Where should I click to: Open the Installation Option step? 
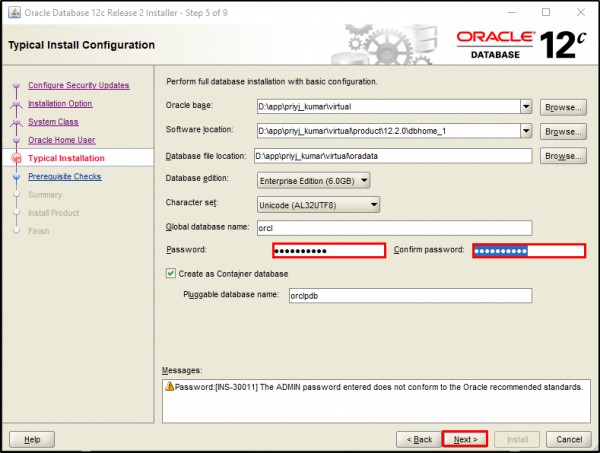(x=60, y=104)
